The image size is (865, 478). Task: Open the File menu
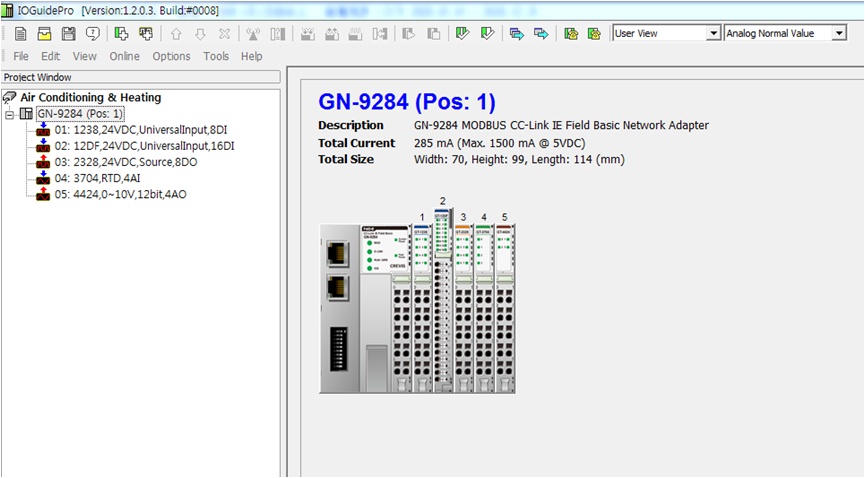coord(21,56)
